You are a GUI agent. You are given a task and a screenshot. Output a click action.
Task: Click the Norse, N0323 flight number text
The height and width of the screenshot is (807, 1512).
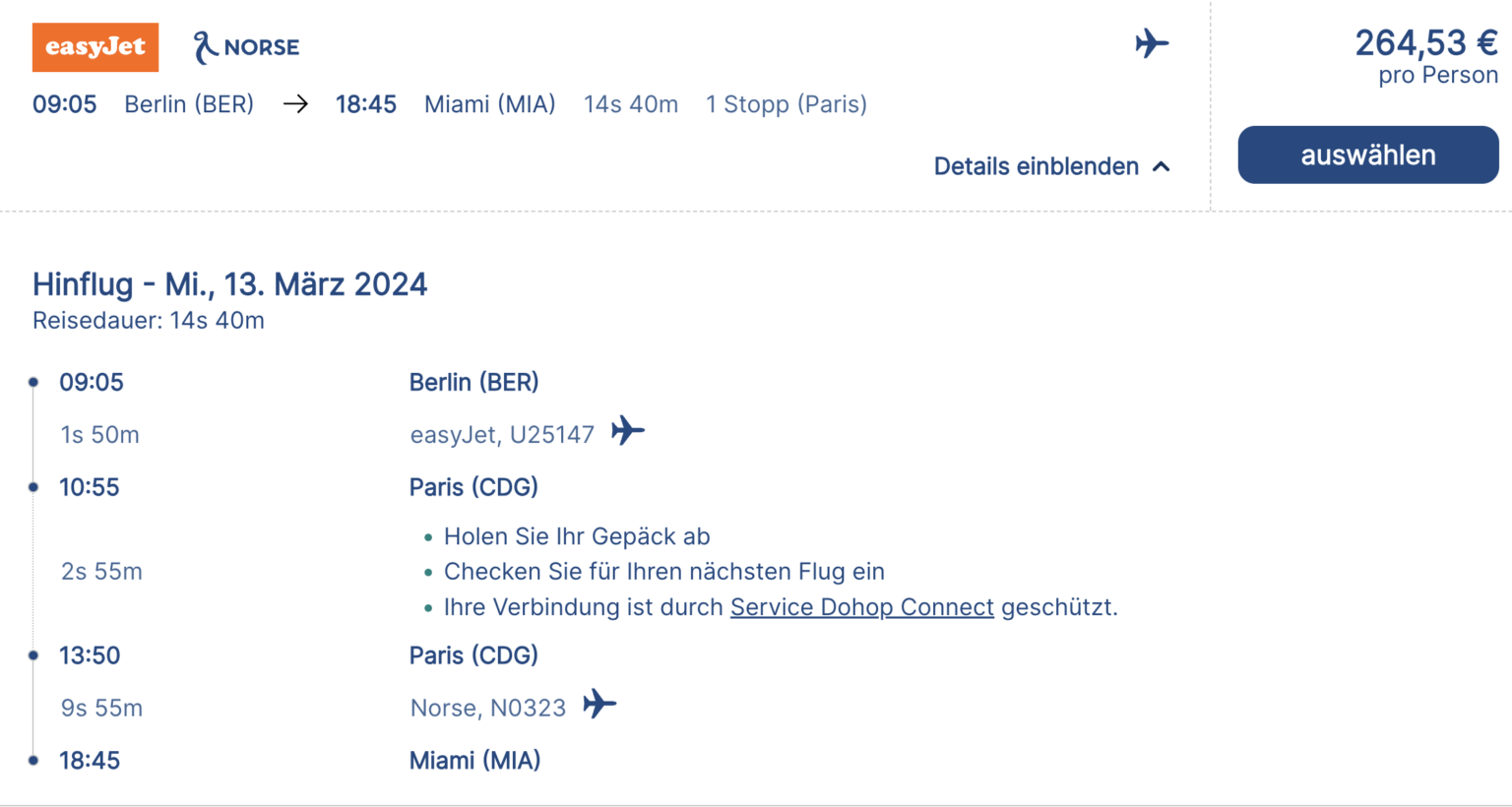click(x=487, y=709)
